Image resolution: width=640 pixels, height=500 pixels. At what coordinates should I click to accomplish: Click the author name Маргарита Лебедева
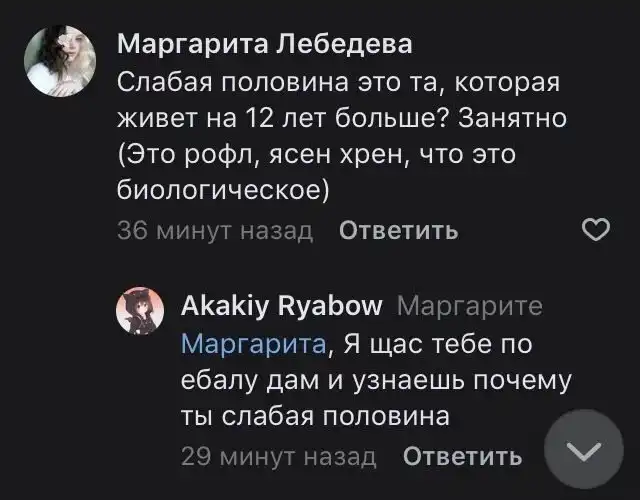click(264, 45)
